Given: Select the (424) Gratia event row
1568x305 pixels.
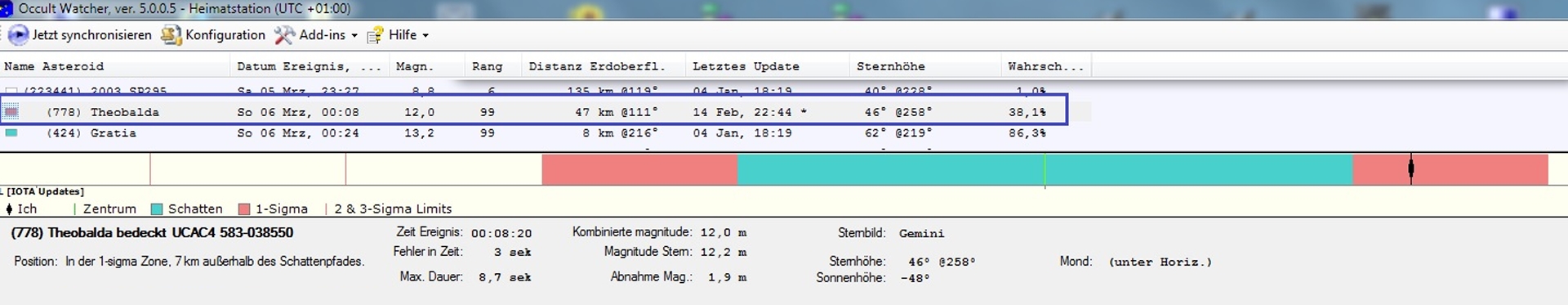Looking at the screenshot, I should pyautogui.click(x=535, y=132).
